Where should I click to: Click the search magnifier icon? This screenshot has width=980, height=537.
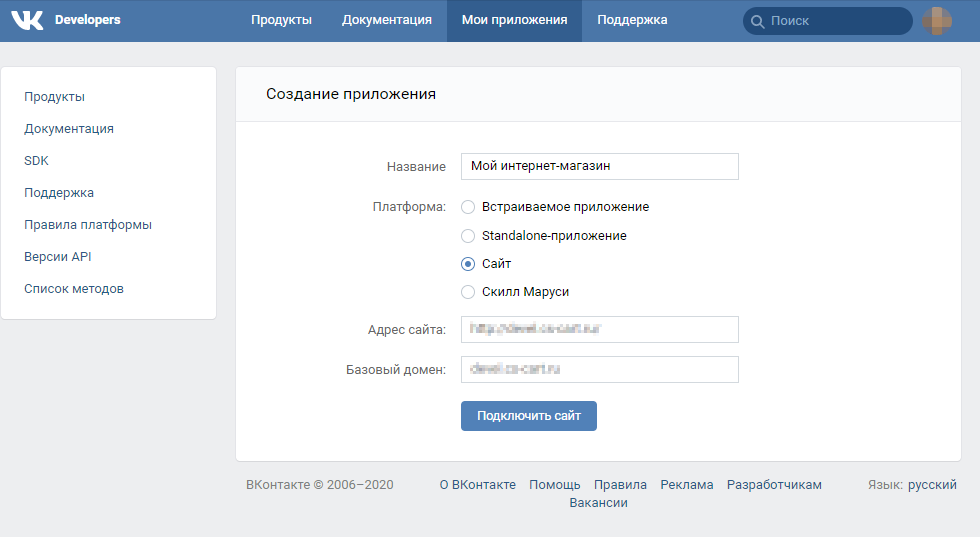click(x=757, y=21)
